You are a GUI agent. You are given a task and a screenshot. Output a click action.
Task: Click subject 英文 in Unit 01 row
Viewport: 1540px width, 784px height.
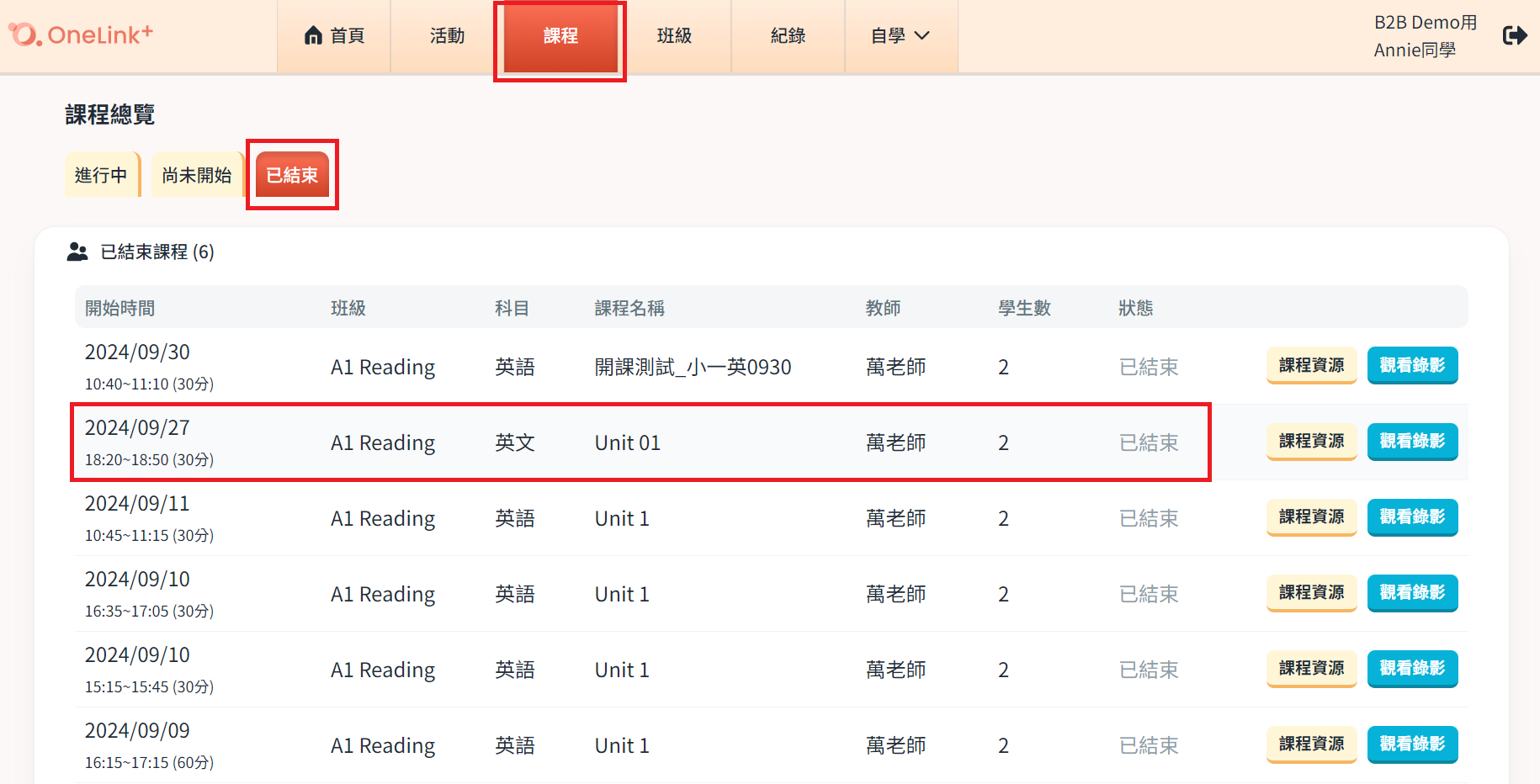pos(515,442)
